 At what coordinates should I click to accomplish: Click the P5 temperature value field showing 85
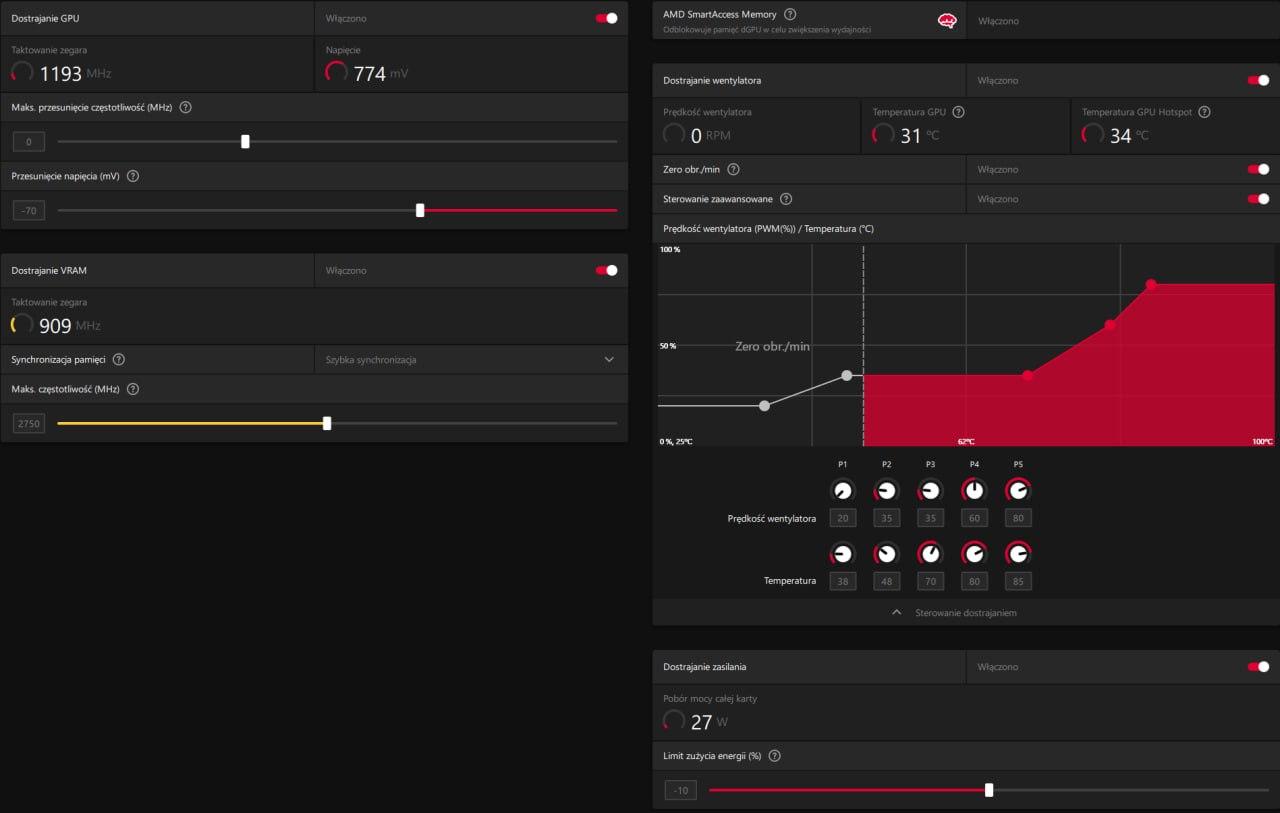tap(1018, 581)
